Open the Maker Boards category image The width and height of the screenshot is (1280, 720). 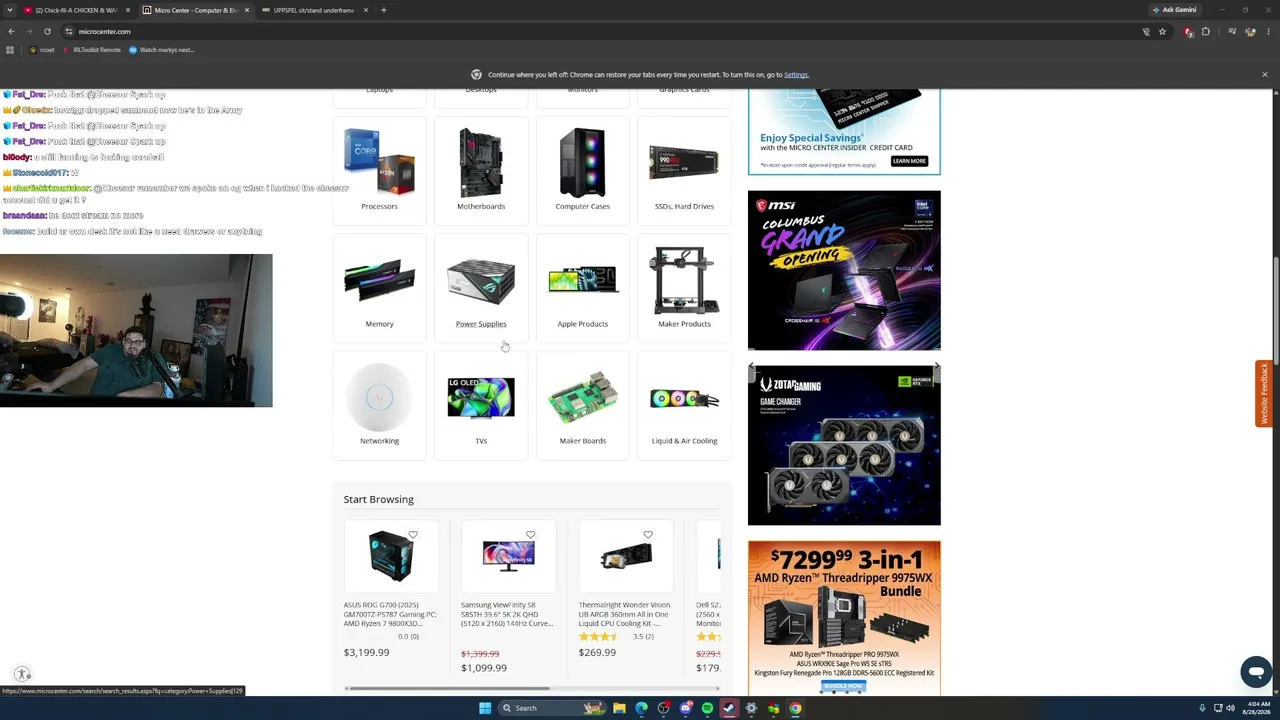click(583, 397)
